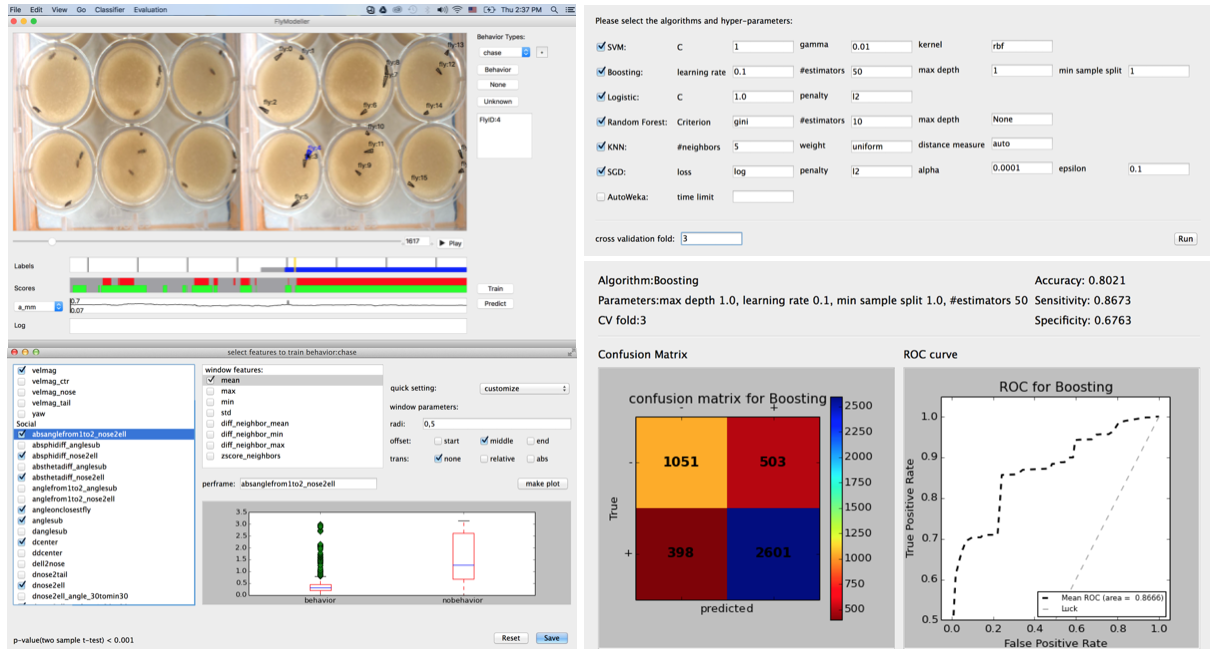This screenshot has height=658, width=1218.
Task: Click the video frame slider handle
Action: 52,241
